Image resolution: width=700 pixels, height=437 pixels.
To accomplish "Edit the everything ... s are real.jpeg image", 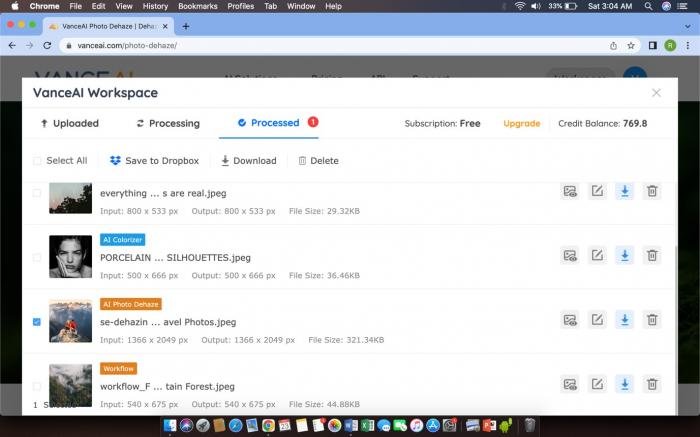I will [x=597, y=191].
